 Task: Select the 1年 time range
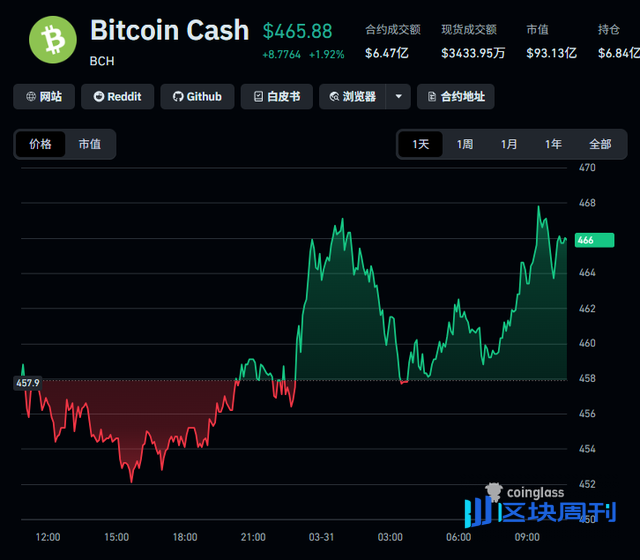(553, 144)
